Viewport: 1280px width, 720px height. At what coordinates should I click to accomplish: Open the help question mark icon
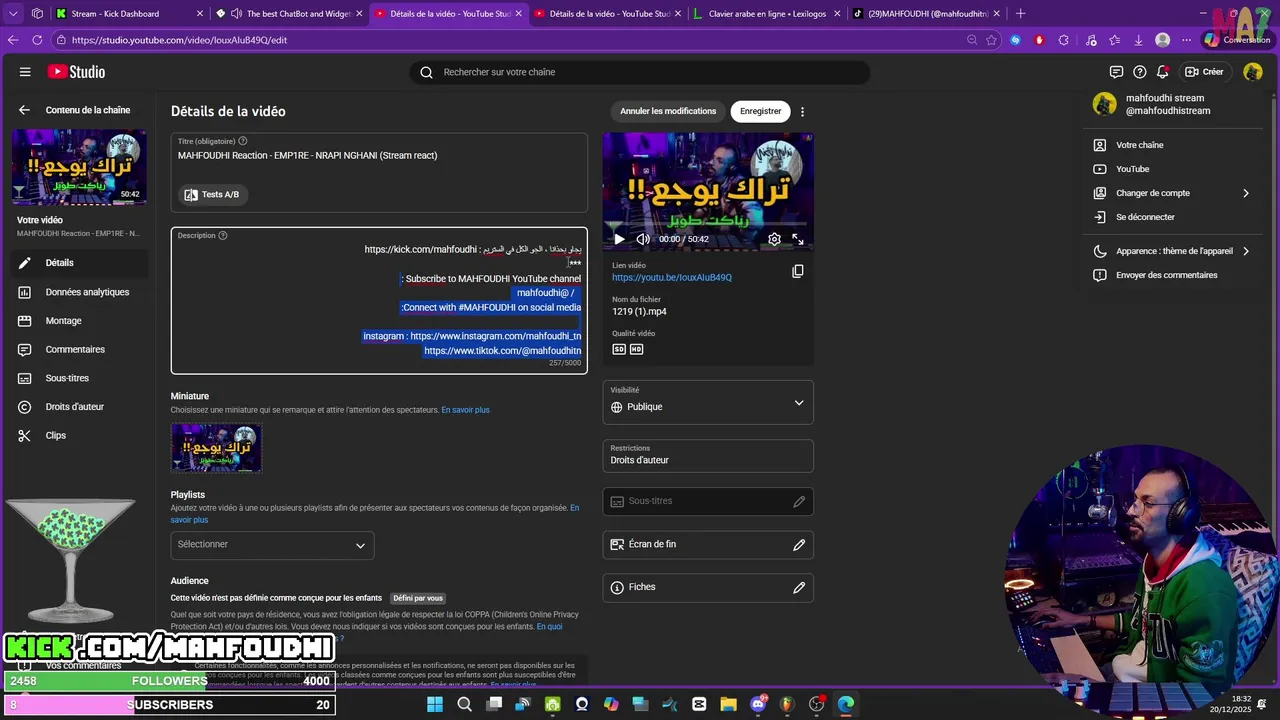click(1140, 72)
